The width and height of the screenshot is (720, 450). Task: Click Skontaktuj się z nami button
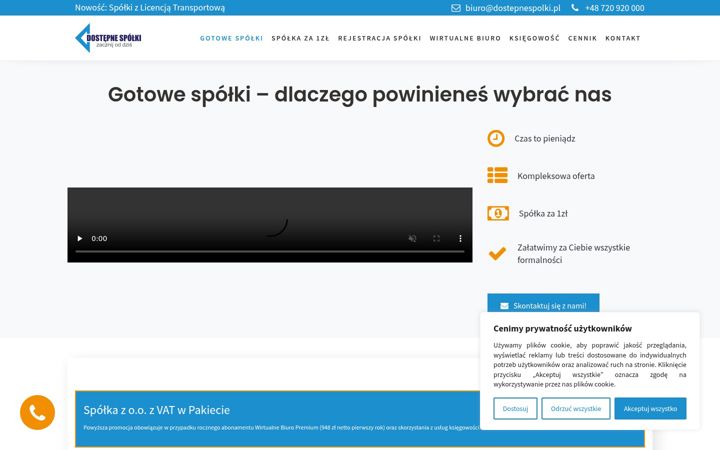click(x=543, y=305)
